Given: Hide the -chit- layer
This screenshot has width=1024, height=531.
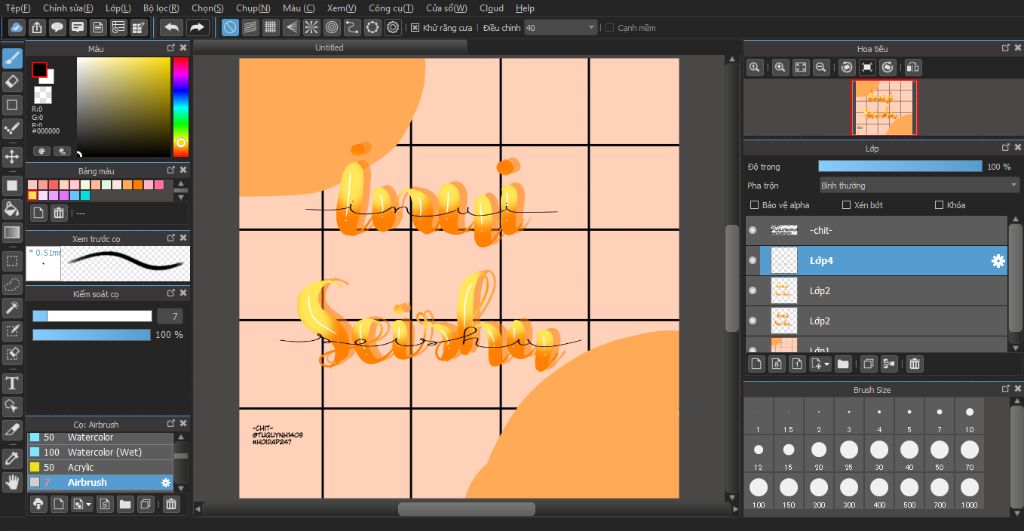Looking at the screenshot, I should coord(752,231).
